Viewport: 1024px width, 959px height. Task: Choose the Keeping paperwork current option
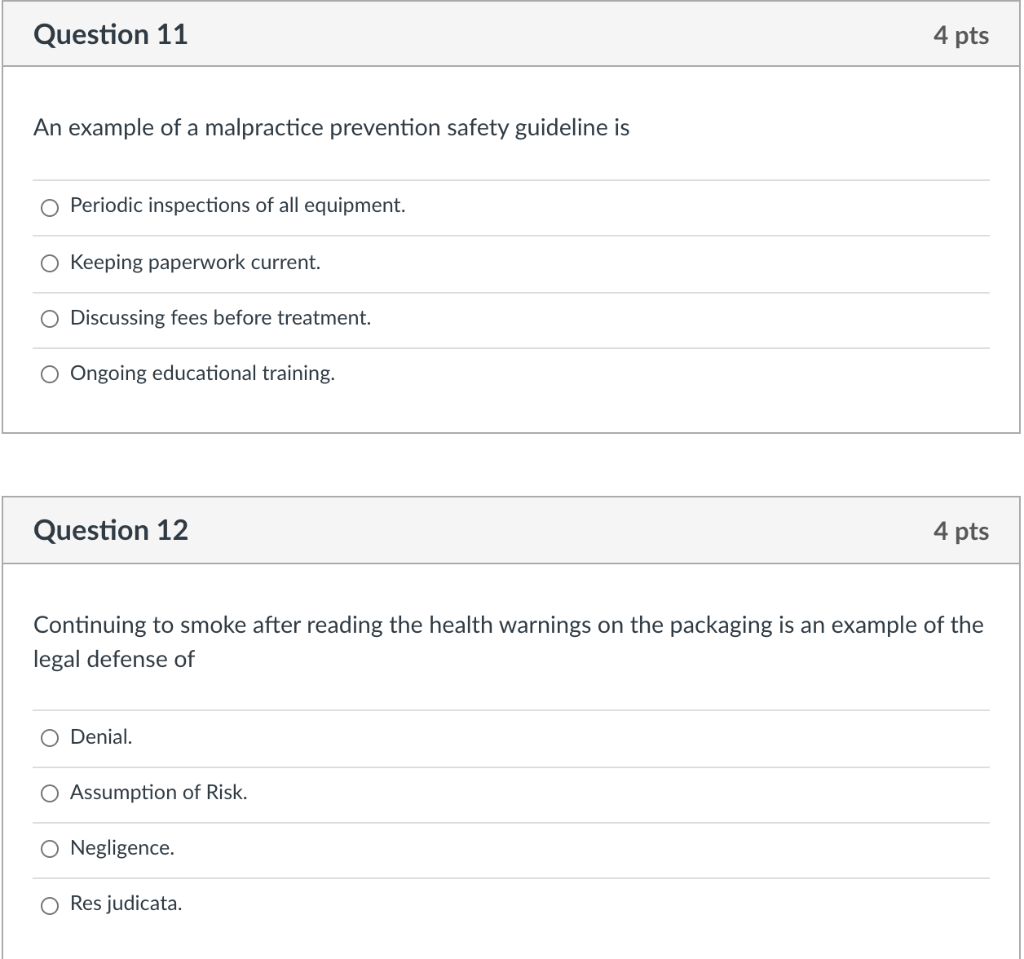point(49,263)
